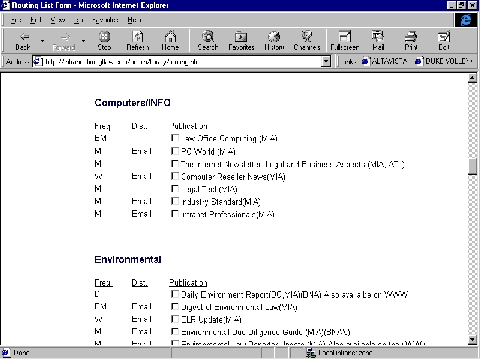Image resolution: width=480 pixels, height=360 pixels.
Task: Click the Done status bar text
Action: tap(21, 353)
